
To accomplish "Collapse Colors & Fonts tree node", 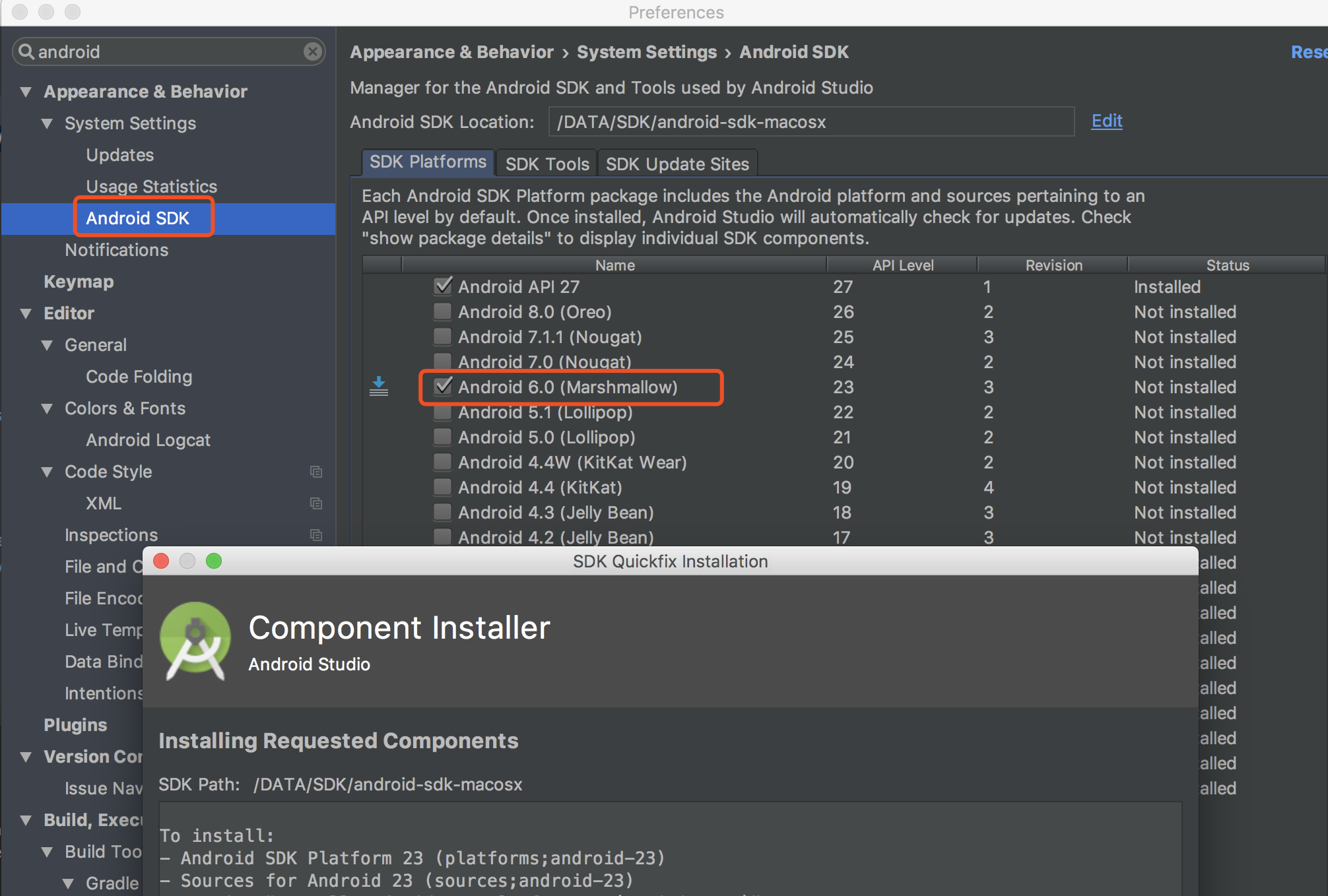I will coord(47,408).
